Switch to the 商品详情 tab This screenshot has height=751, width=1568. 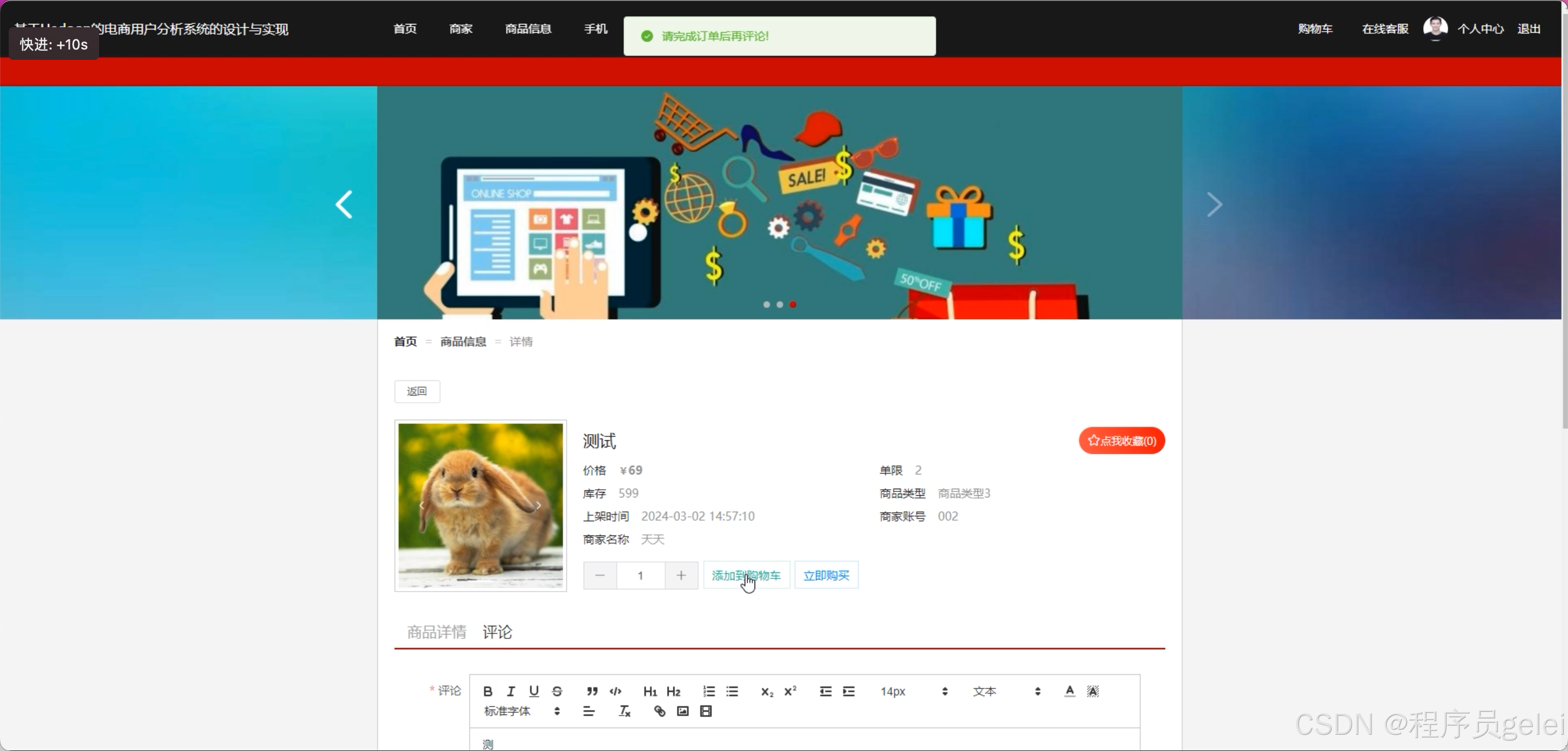click(x=437, y=632)
